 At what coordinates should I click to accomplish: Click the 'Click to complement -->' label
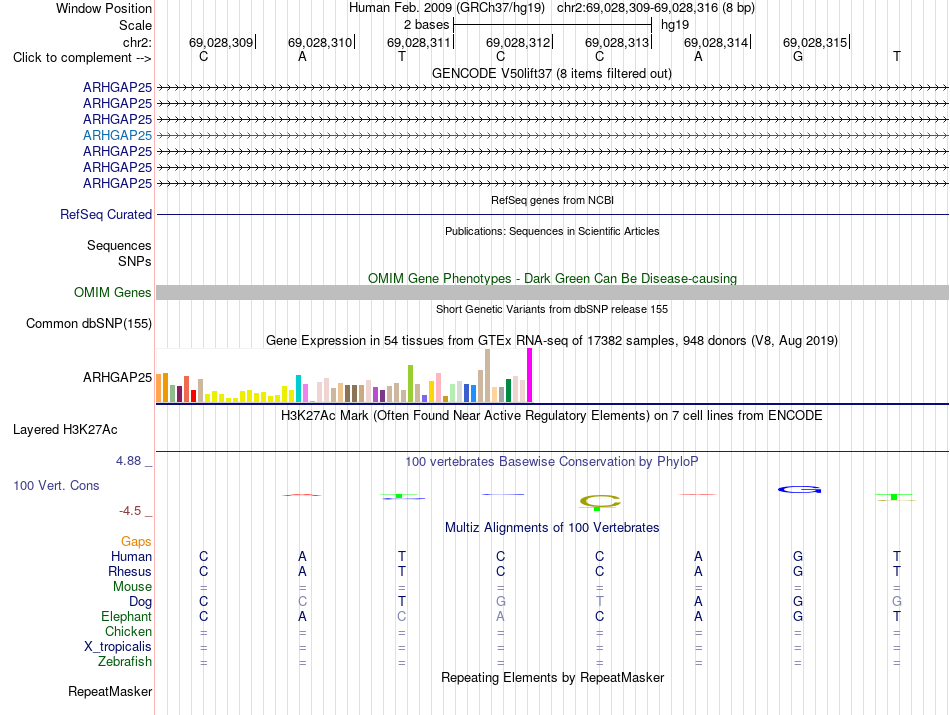82,58
